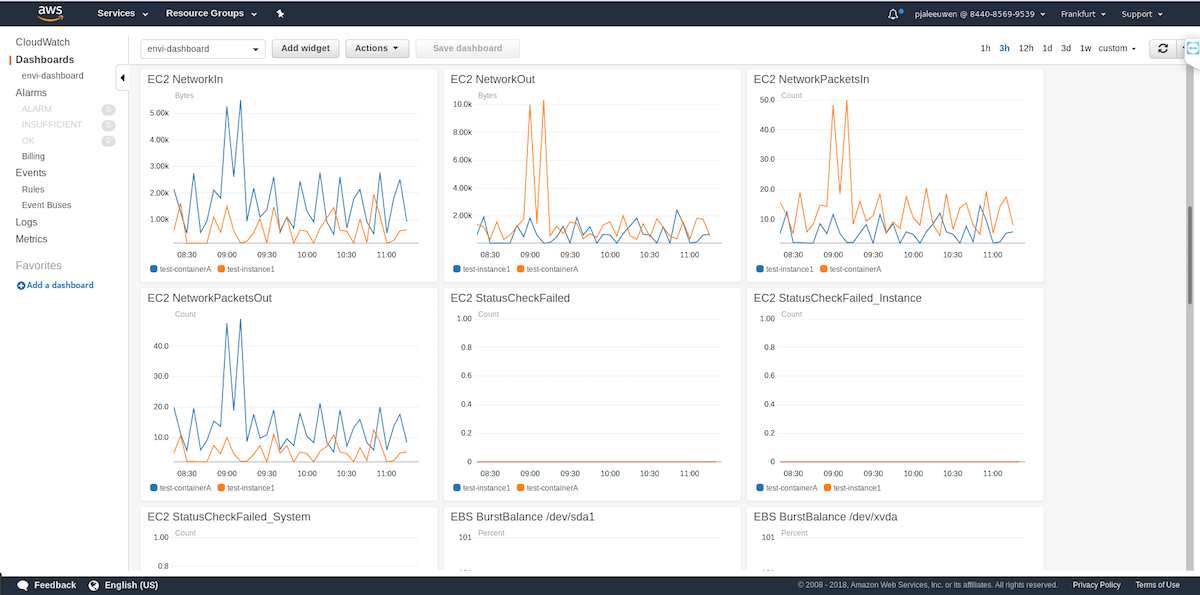
Task: Click the plus icon beside Add a dashboard
Action: 18,285
